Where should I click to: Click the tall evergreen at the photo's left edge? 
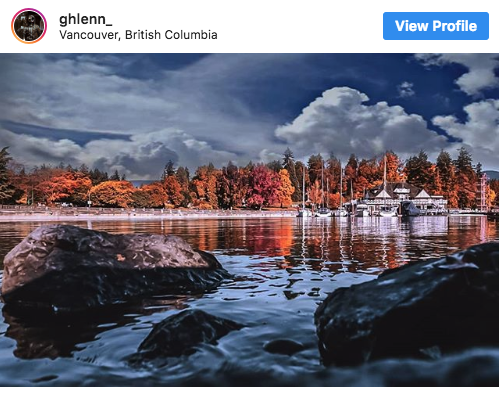tap(5, 175)
